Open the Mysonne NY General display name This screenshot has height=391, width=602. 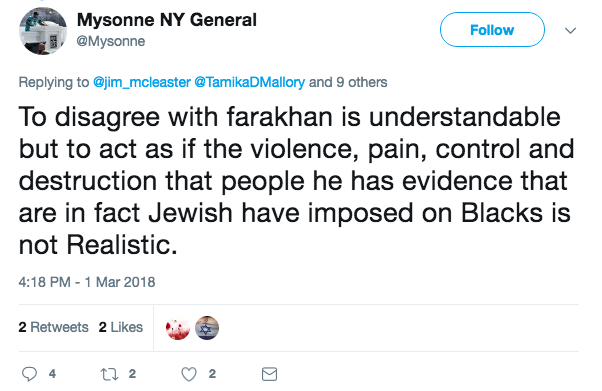click(x=167, y=20)
